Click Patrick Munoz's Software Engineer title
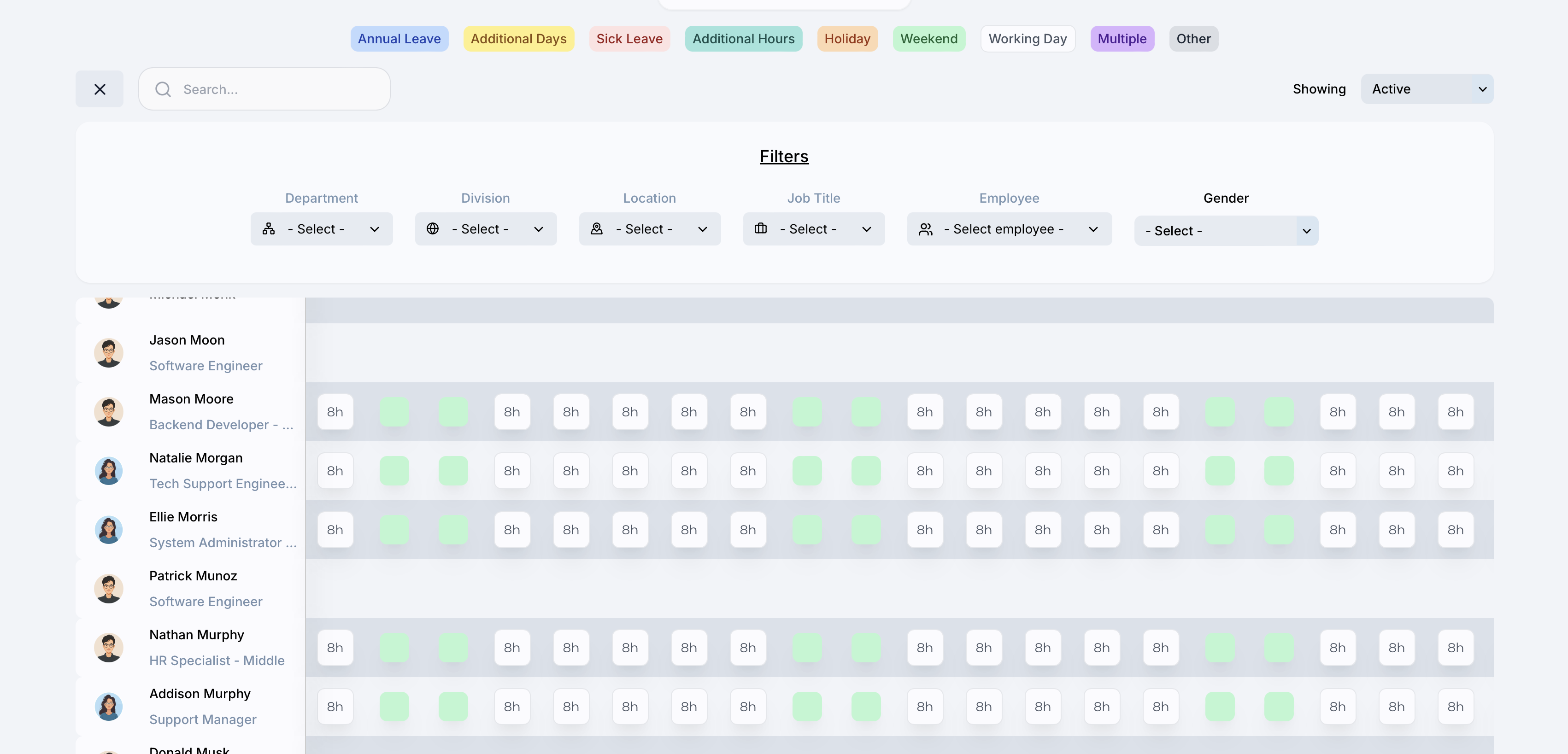This screenshot has width=1568, height=754. [x=206, y=602]
